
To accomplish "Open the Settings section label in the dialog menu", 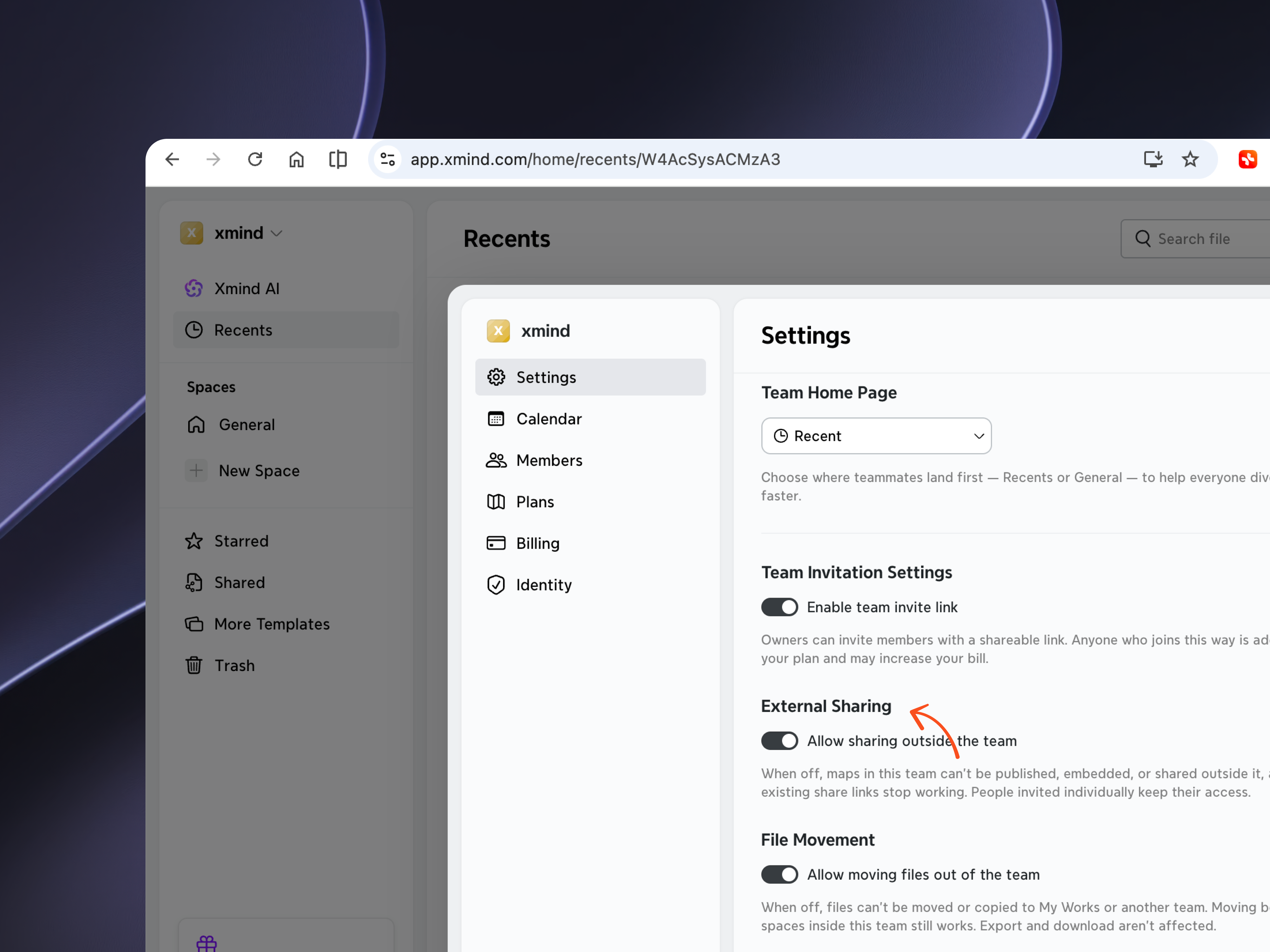I will click(x=546, y=377).
